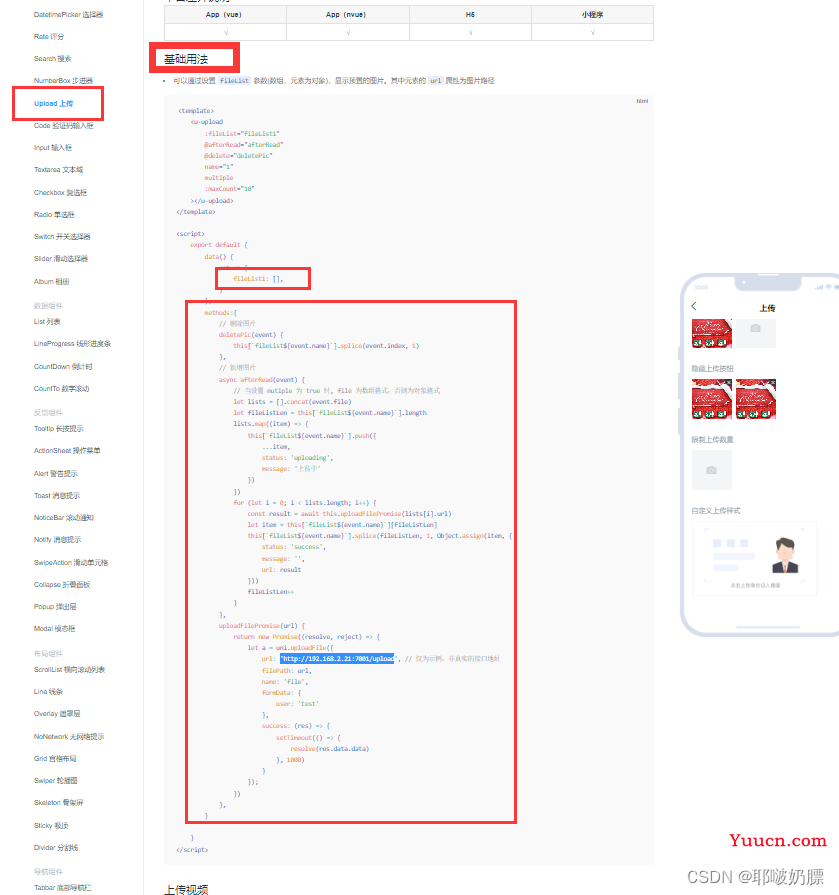This screenshot has width=839, height=895.
Task: Open DatetimePicker 选择器 in sidebar
Action: coord(68,15)
